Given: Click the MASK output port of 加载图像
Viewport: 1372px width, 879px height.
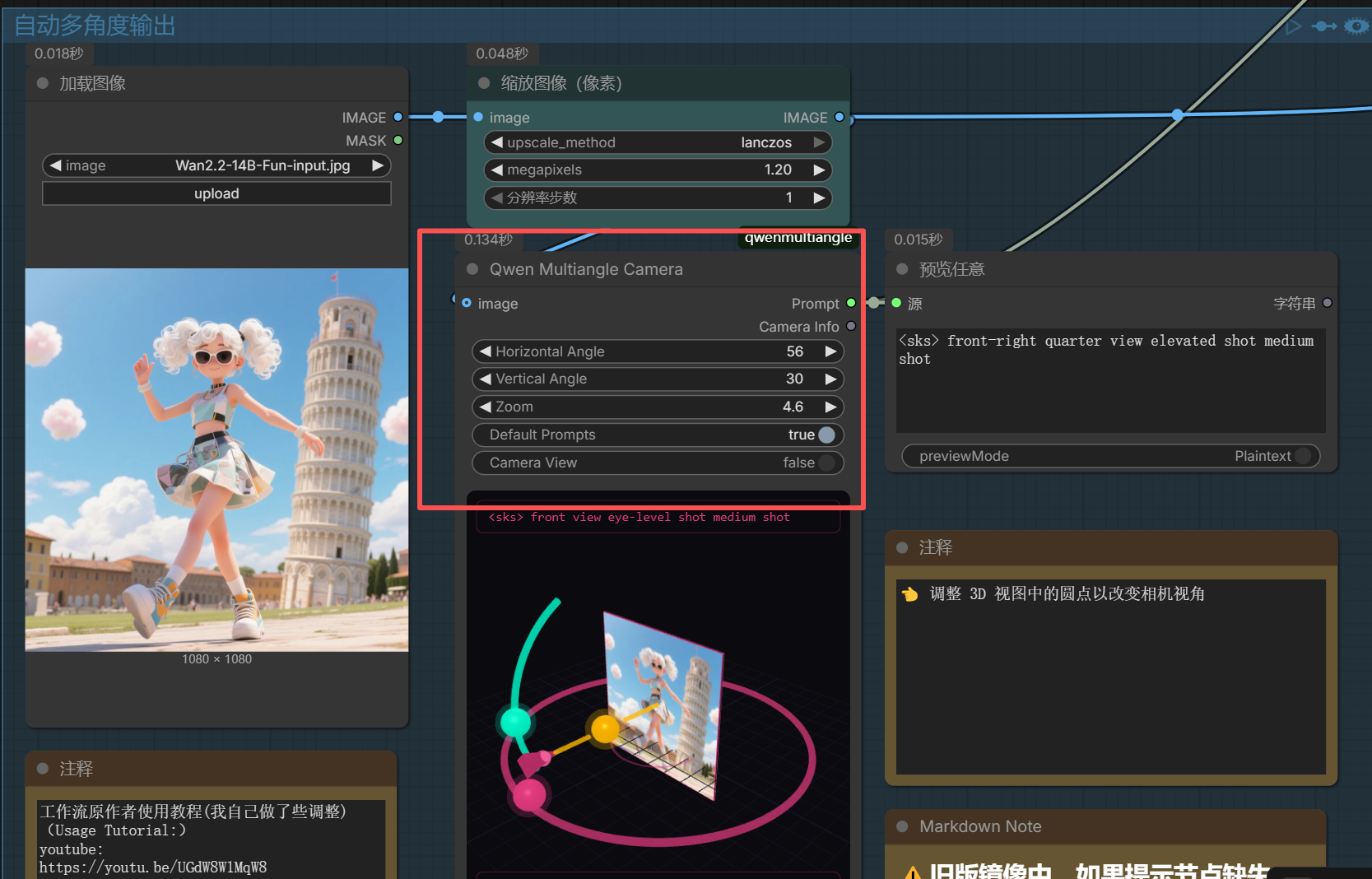Looking at the screenshot, I should (x=398, y=140).
